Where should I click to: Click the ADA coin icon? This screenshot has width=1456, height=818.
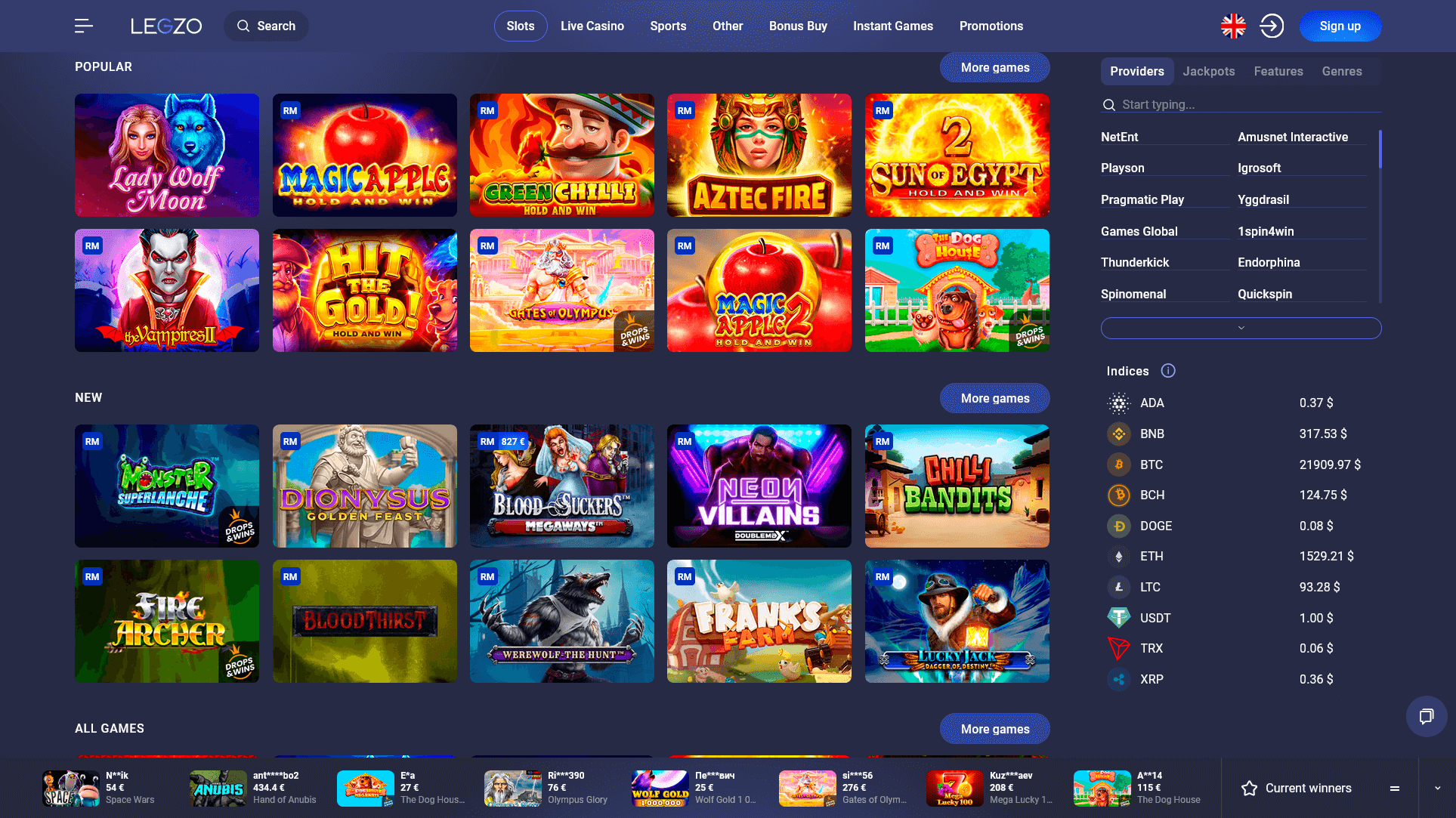coord(1119,403)
